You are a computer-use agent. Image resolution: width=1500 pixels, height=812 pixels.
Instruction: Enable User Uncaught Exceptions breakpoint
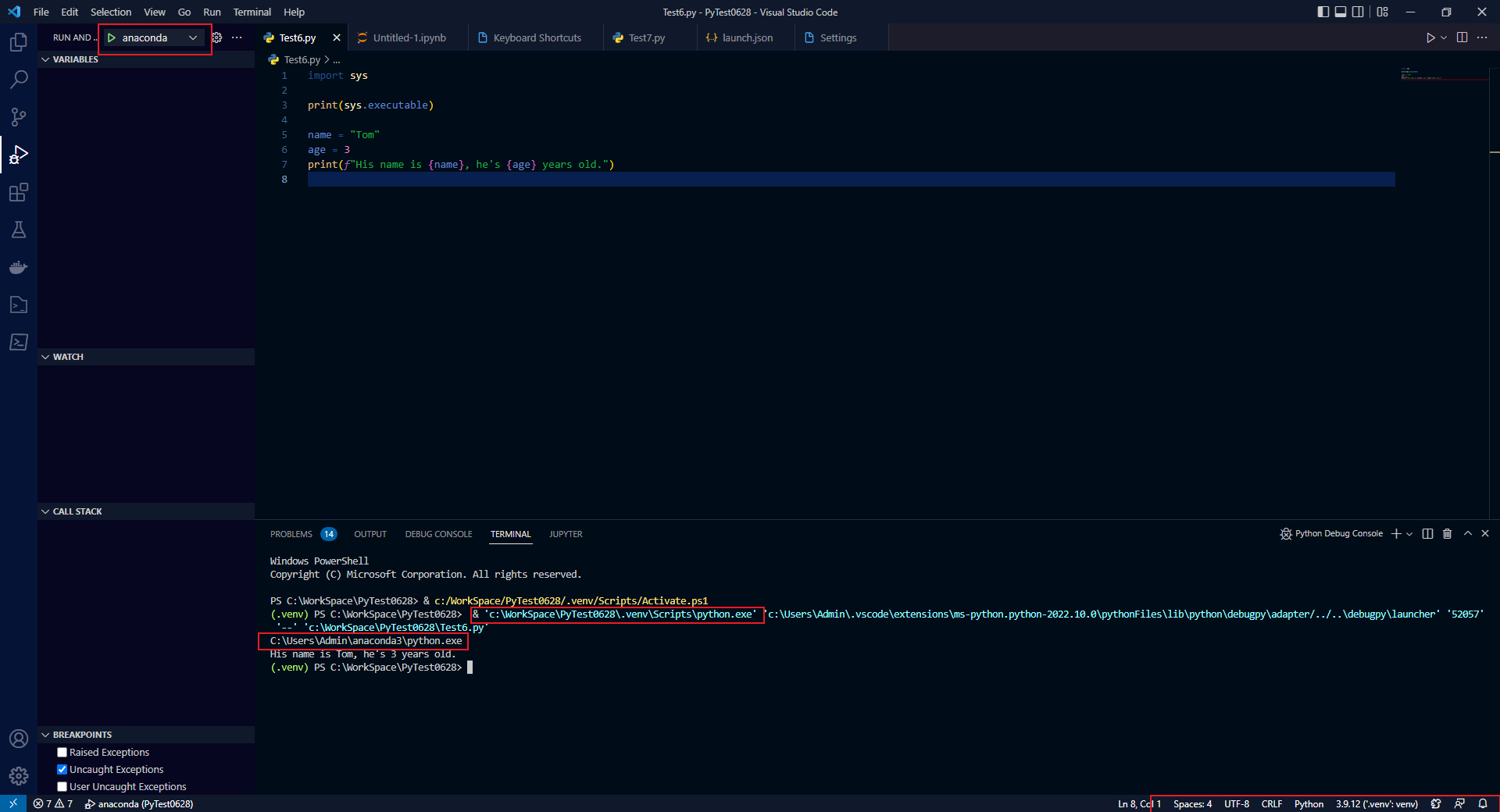tap(62, 786)
